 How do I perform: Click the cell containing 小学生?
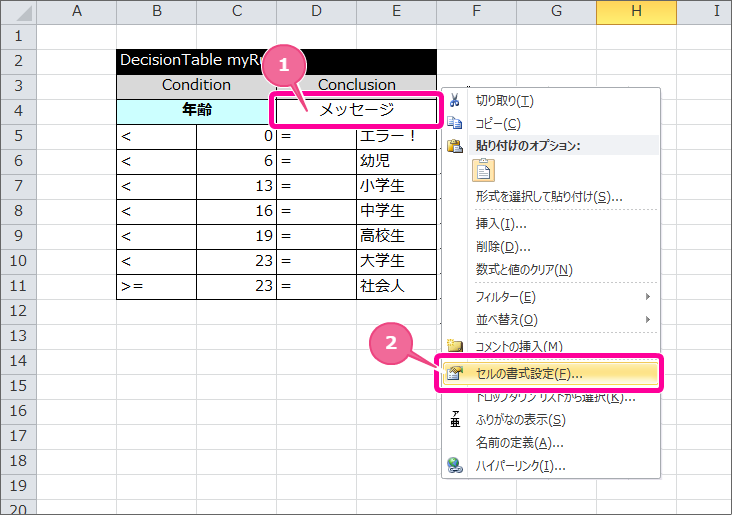click(396, 186)
